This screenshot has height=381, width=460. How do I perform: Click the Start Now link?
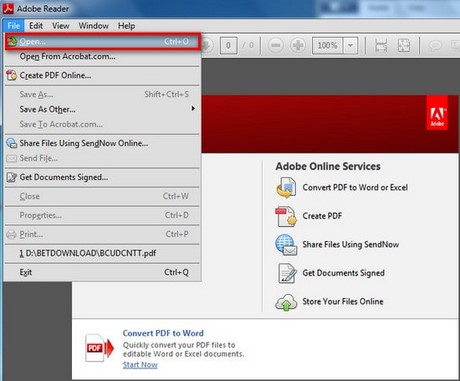click(140, 365)
